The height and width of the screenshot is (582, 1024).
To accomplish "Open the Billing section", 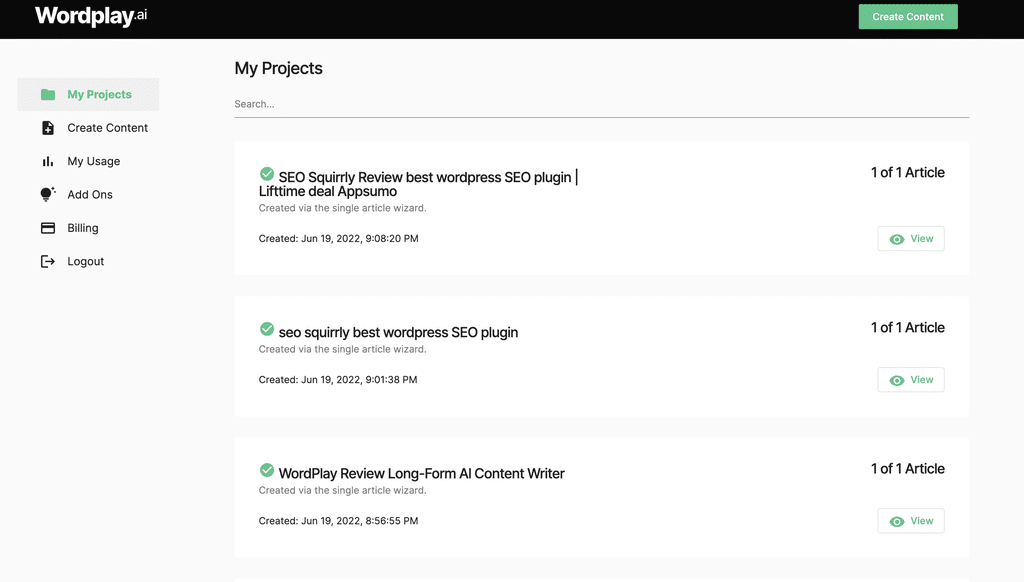I will (88, 228).
